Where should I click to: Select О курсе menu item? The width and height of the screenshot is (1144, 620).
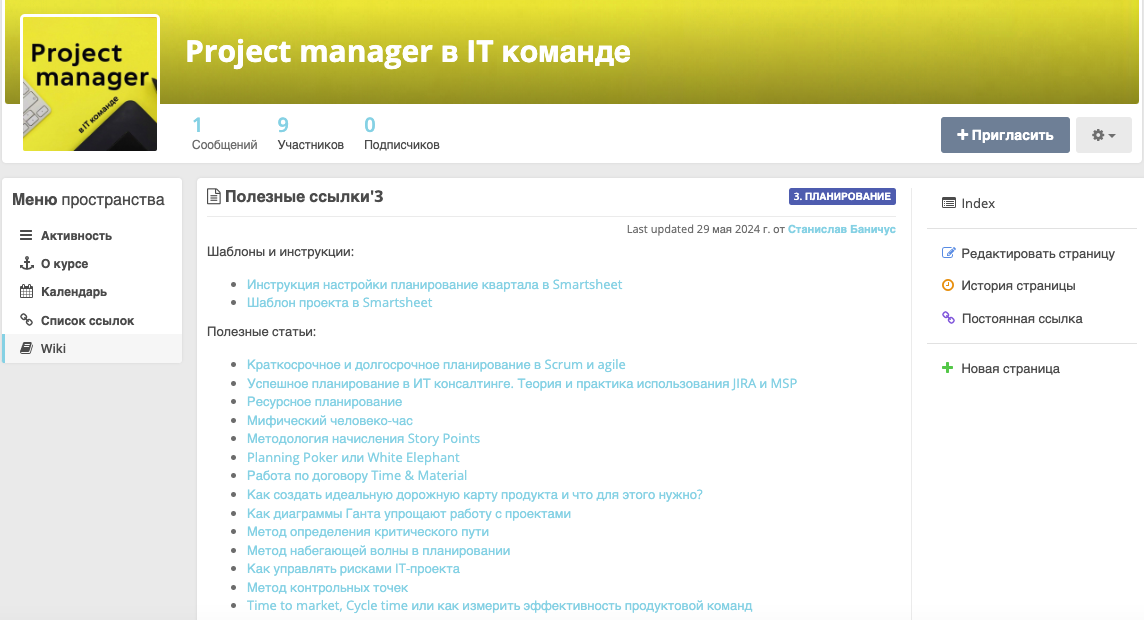pyautogui.click(x=64, y=264)
